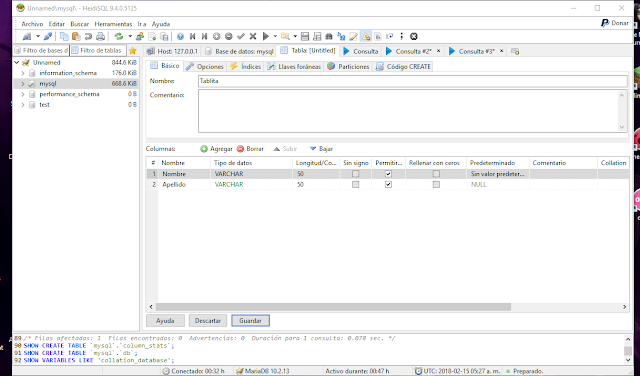Click the yellow star favorites icon

[x=132, y=51]
